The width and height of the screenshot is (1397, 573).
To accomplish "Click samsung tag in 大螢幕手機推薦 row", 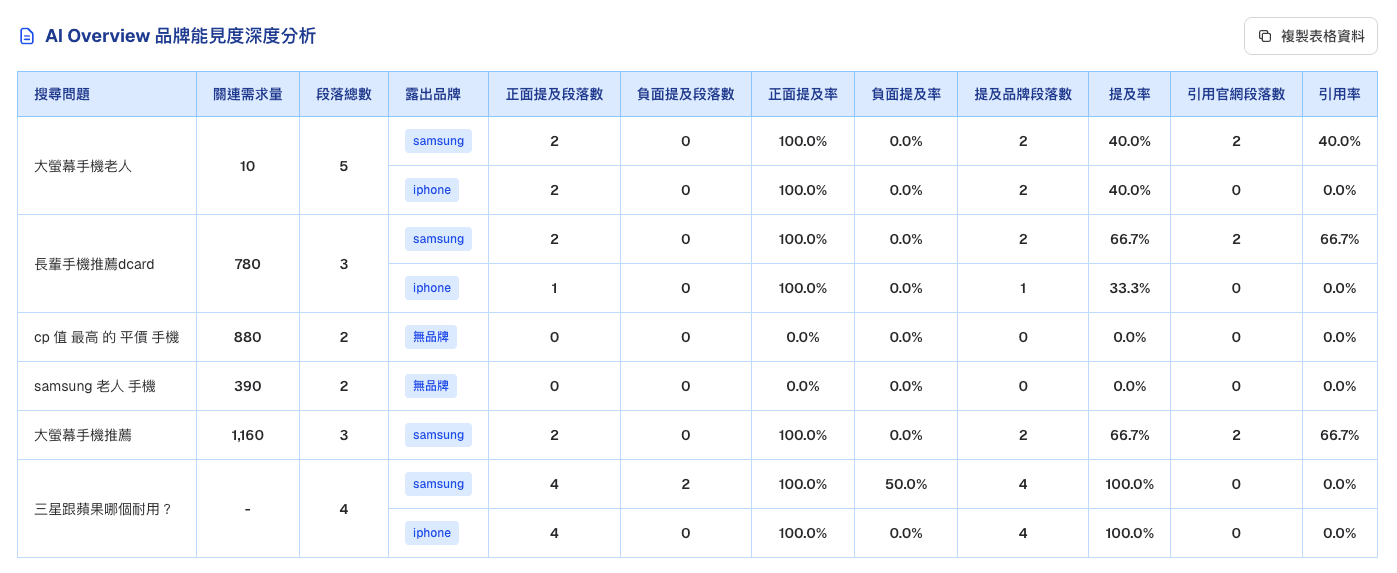I will (438, 435).
